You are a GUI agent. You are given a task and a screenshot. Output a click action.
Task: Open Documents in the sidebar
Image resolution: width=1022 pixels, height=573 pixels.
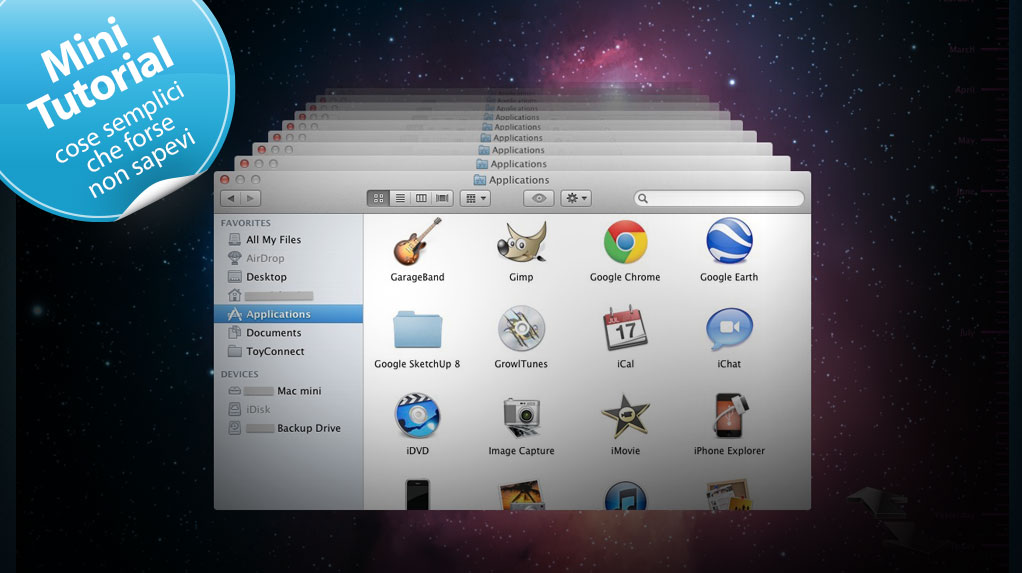[x=288, y=332]
